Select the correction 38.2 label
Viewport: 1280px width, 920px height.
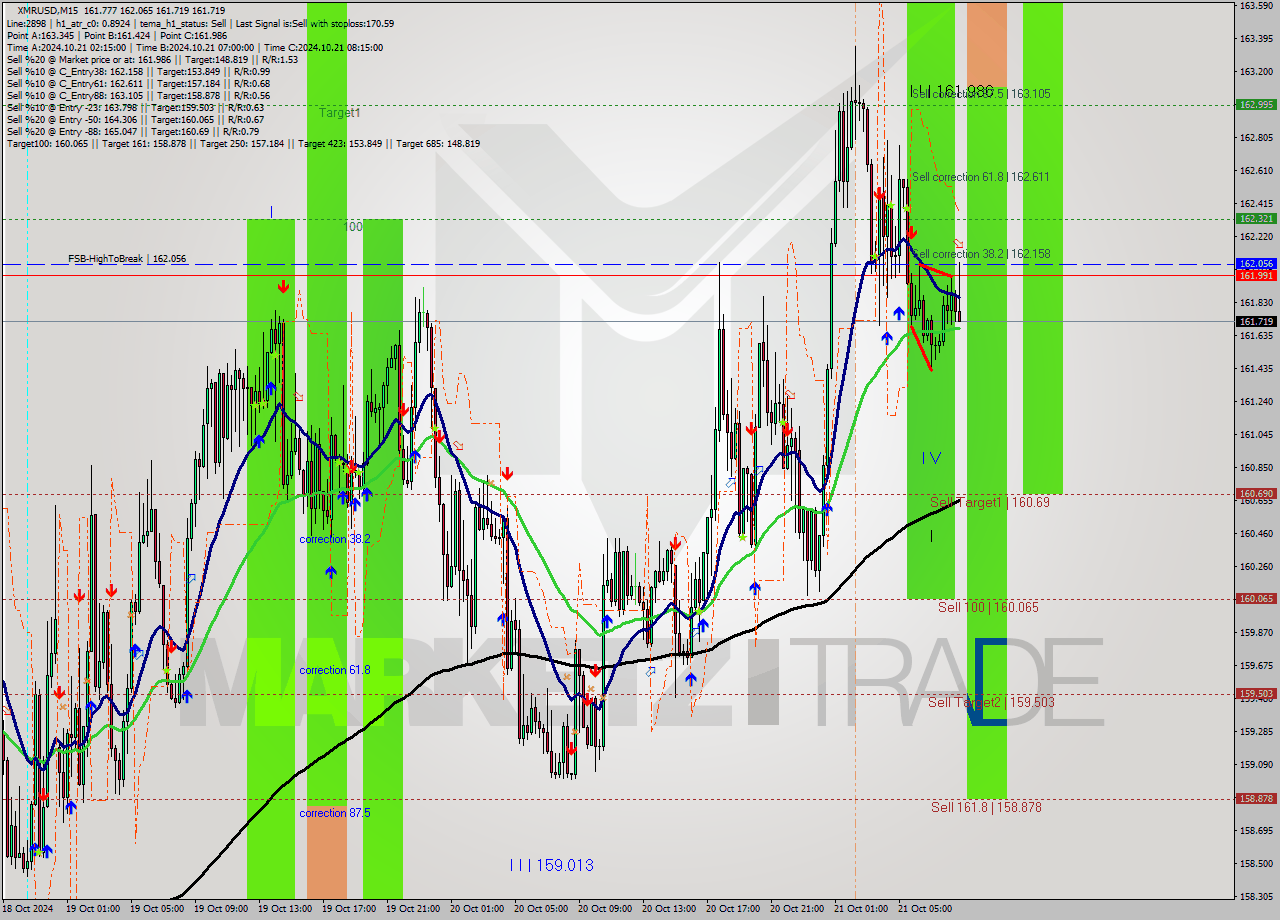click(335, 539)
